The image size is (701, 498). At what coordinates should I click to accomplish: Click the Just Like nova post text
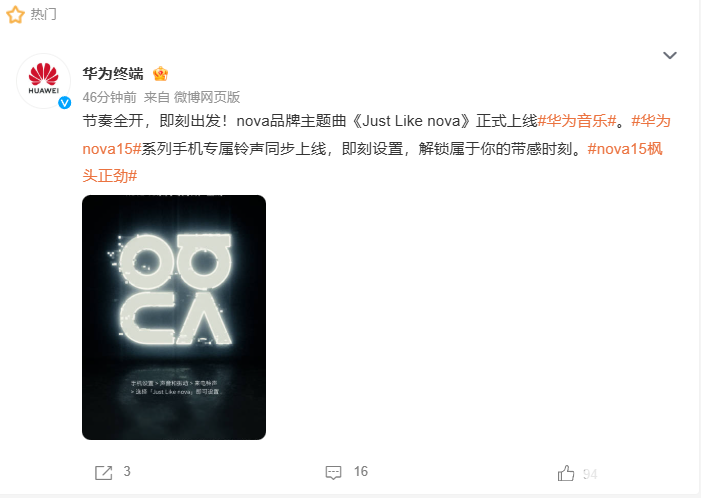tap(411, 121)
